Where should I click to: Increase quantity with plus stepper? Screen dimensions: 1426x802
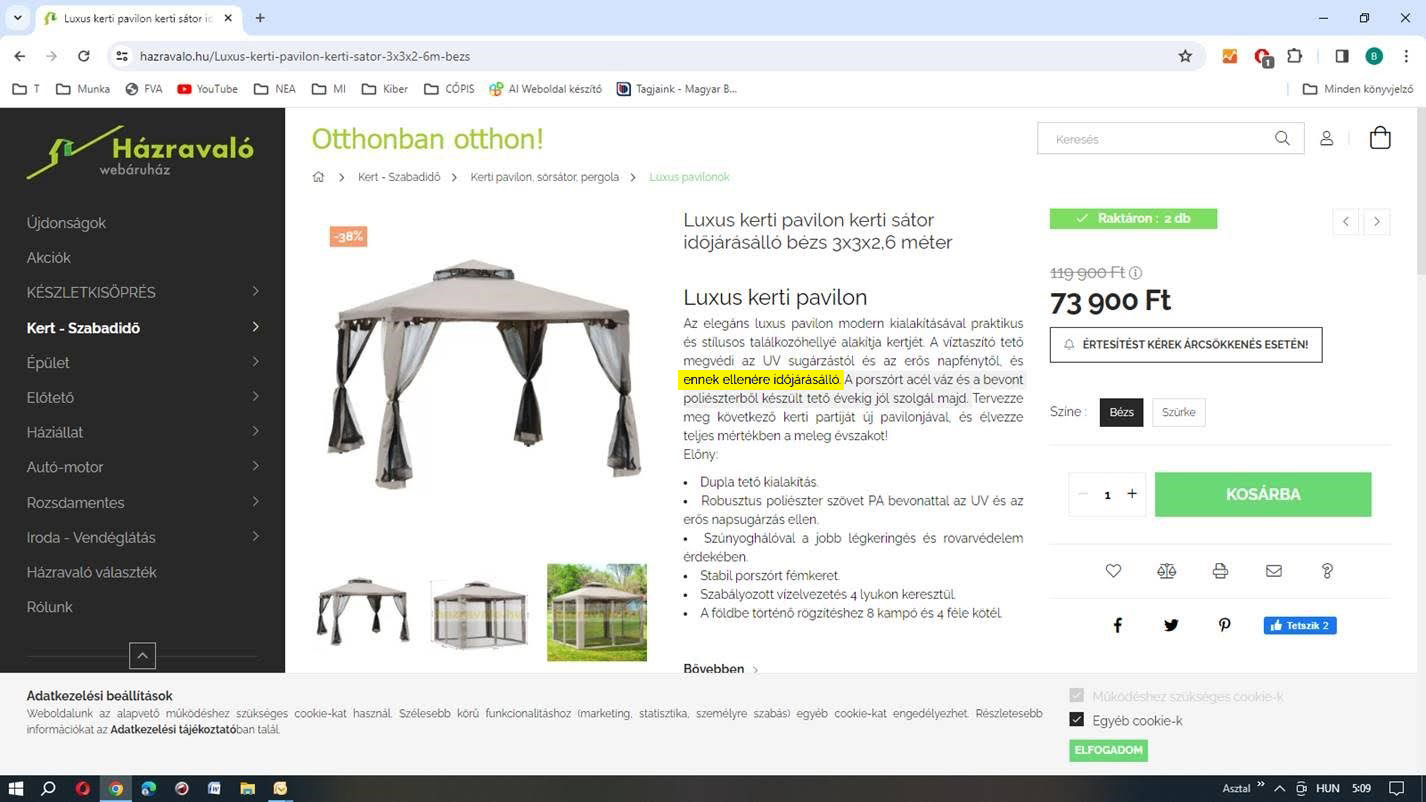(x=1132, y=494)
